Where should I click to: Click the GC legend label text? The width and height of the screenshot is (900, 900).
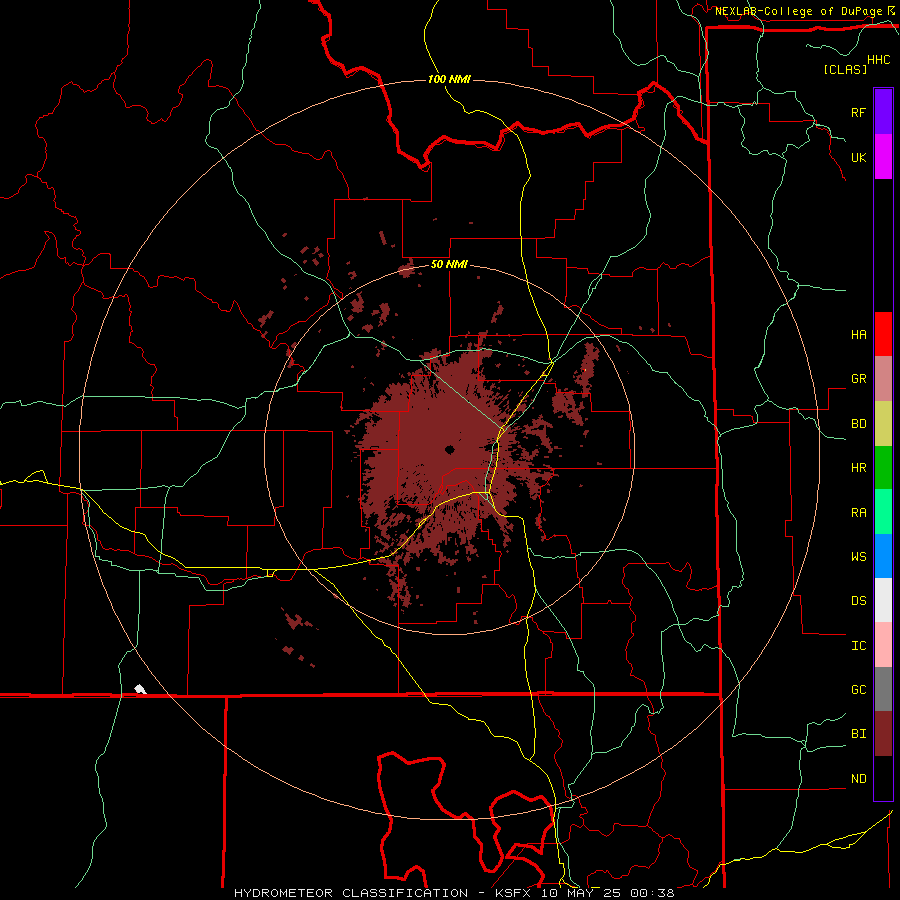tap(858, 689)
